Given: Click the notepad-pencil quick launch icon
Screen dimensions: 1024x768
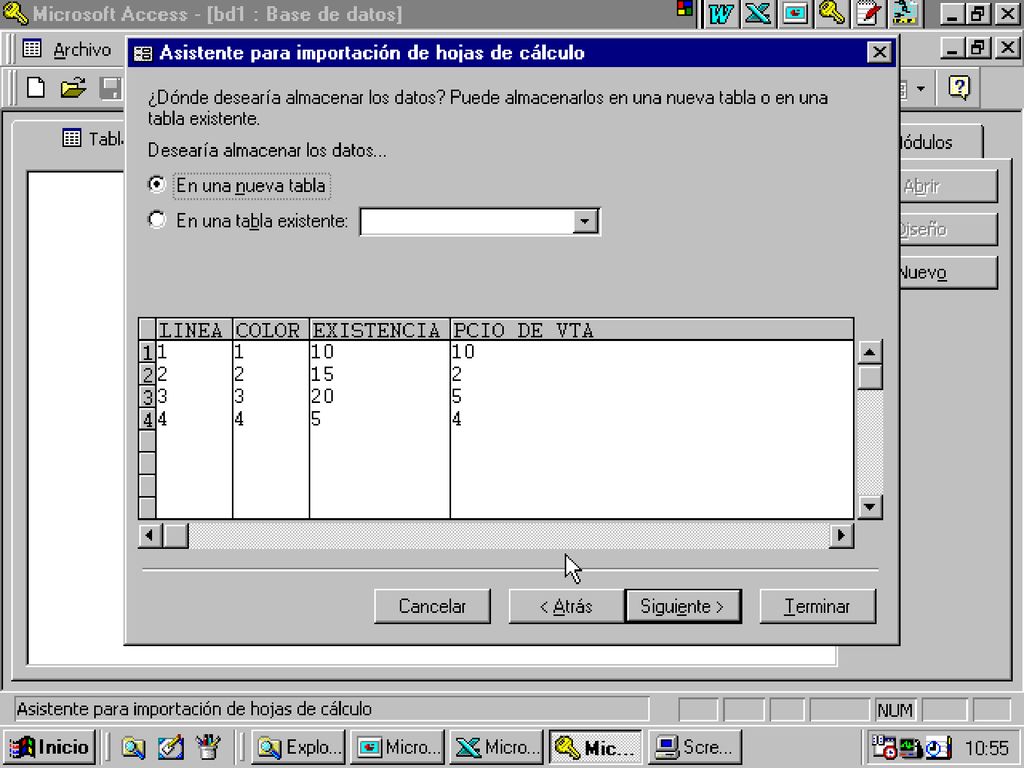Looking at the screenshot, I should click(170, 747).
